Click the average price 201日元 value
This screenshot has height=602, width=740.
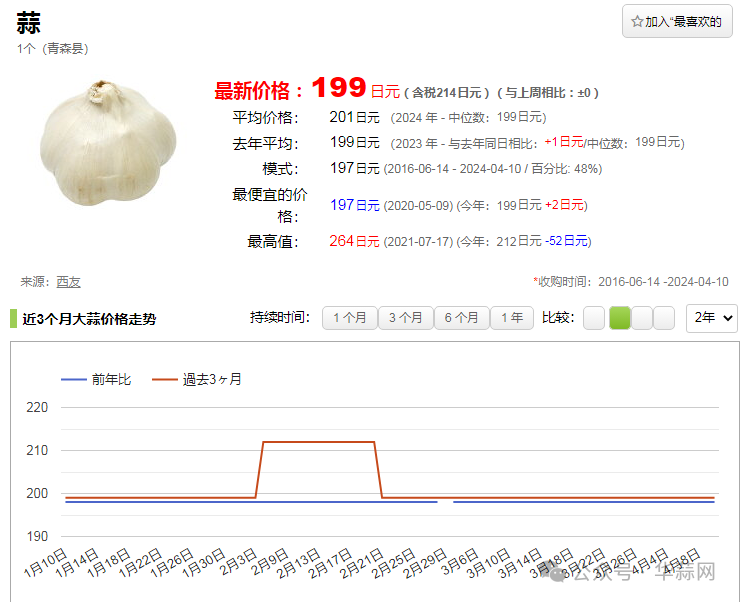(354, 117)
